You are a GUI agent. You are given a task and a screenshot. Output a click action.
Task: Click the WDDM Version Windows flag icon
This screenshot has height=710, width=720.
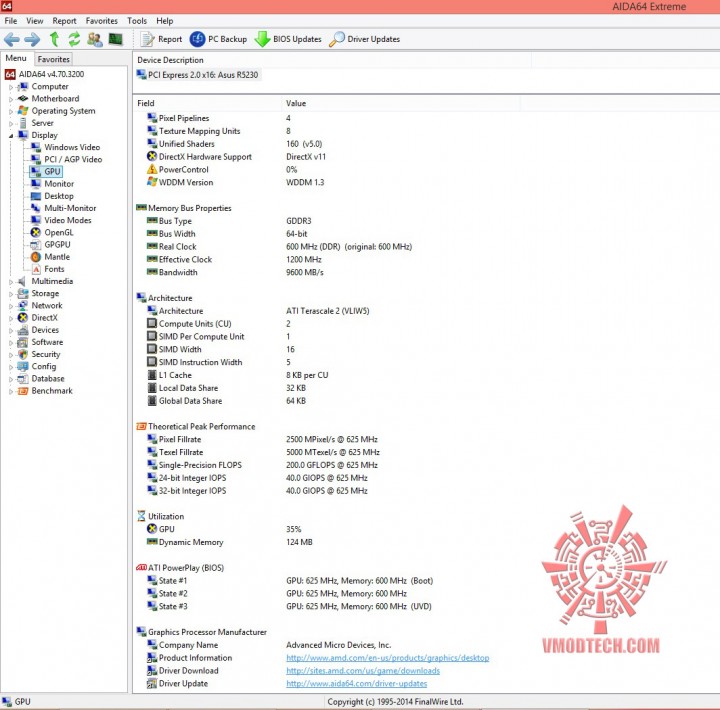(x=152, y=182)
